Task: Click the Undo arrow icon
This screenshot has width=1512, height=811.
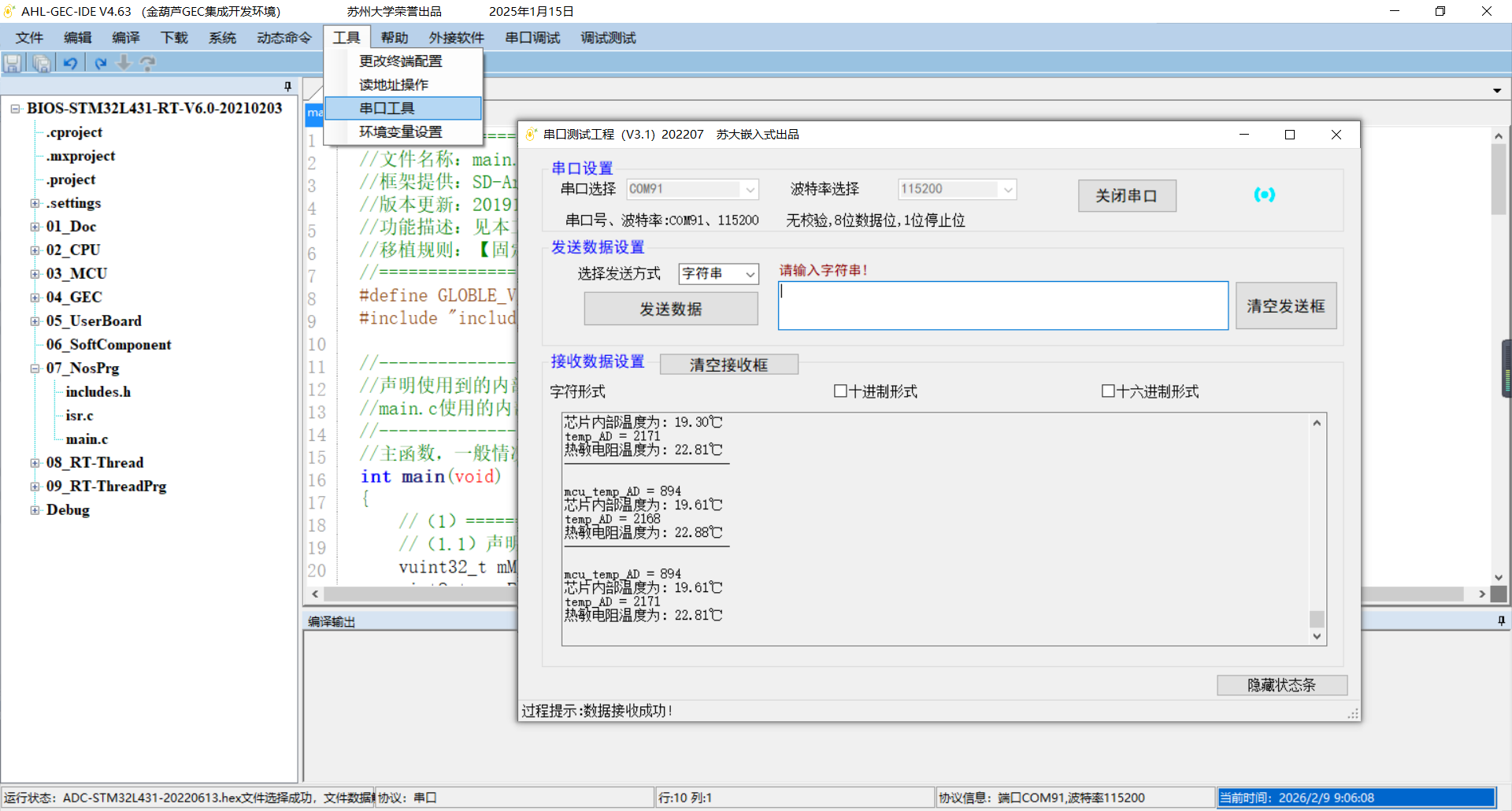Action: pos(71,64)
